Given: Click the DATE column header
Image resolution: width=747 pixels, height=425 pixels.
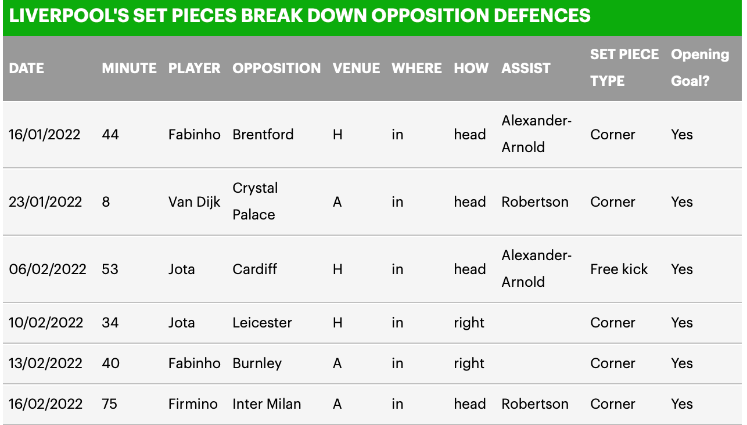Looking at the screenshot, I should tap(27, 68).
